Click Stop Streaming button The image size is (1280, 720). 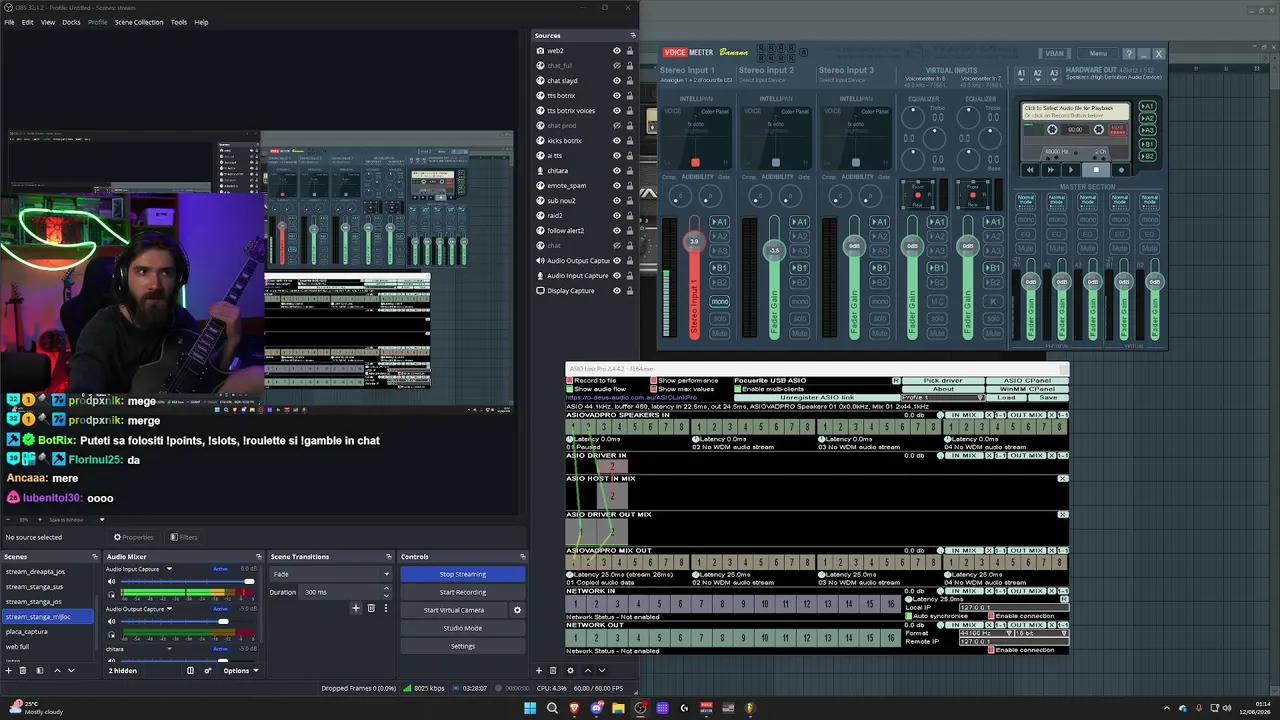coord(463,574)
